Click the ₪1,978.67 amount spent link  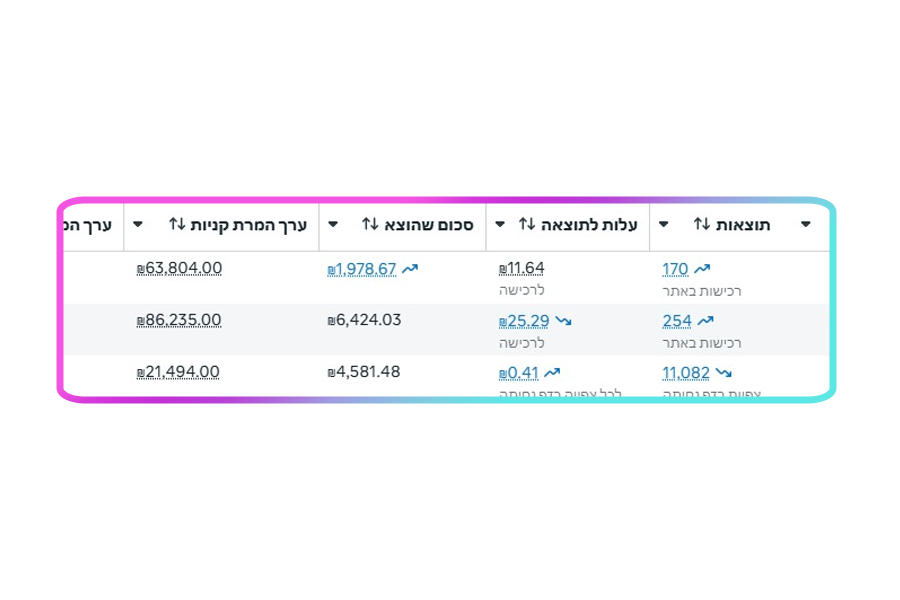coord(362,269)
